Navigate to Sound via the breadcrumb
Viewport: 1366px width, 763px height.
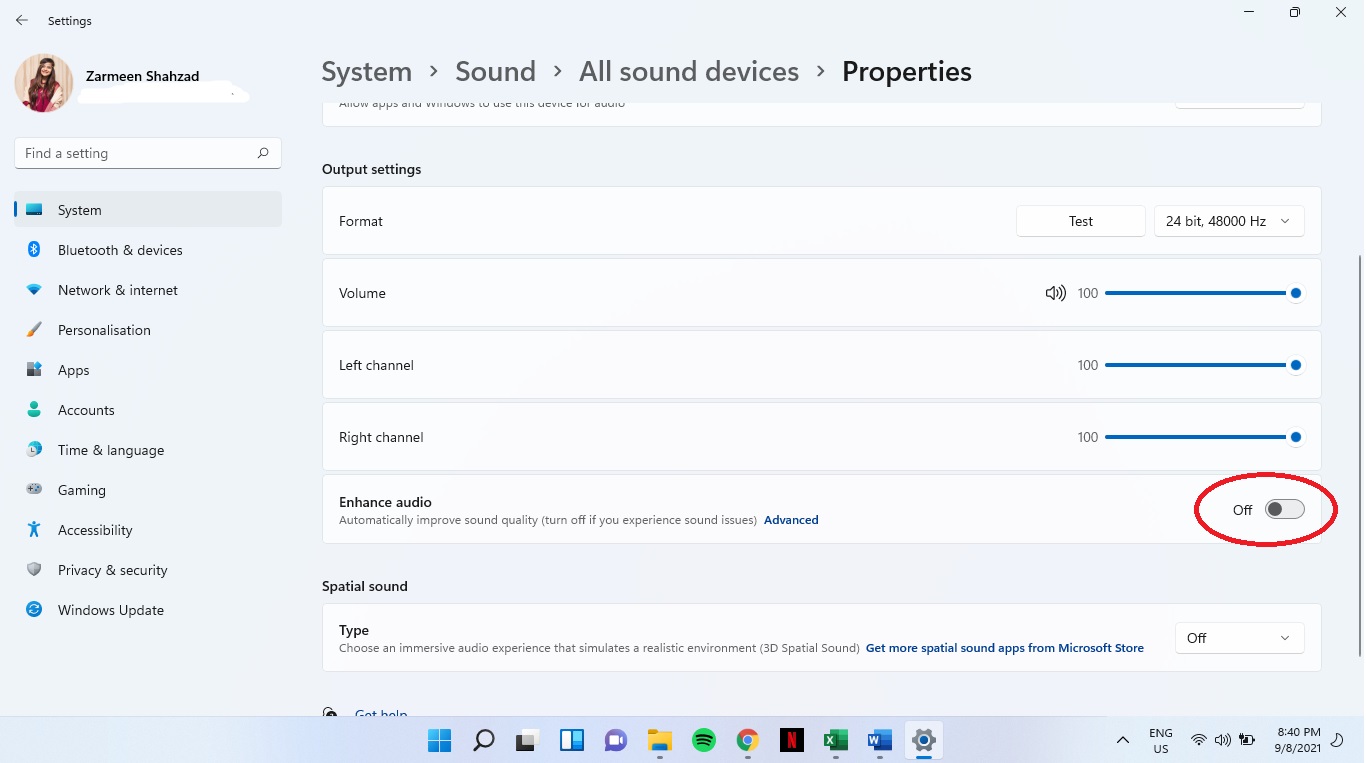[x=495, y=71]
